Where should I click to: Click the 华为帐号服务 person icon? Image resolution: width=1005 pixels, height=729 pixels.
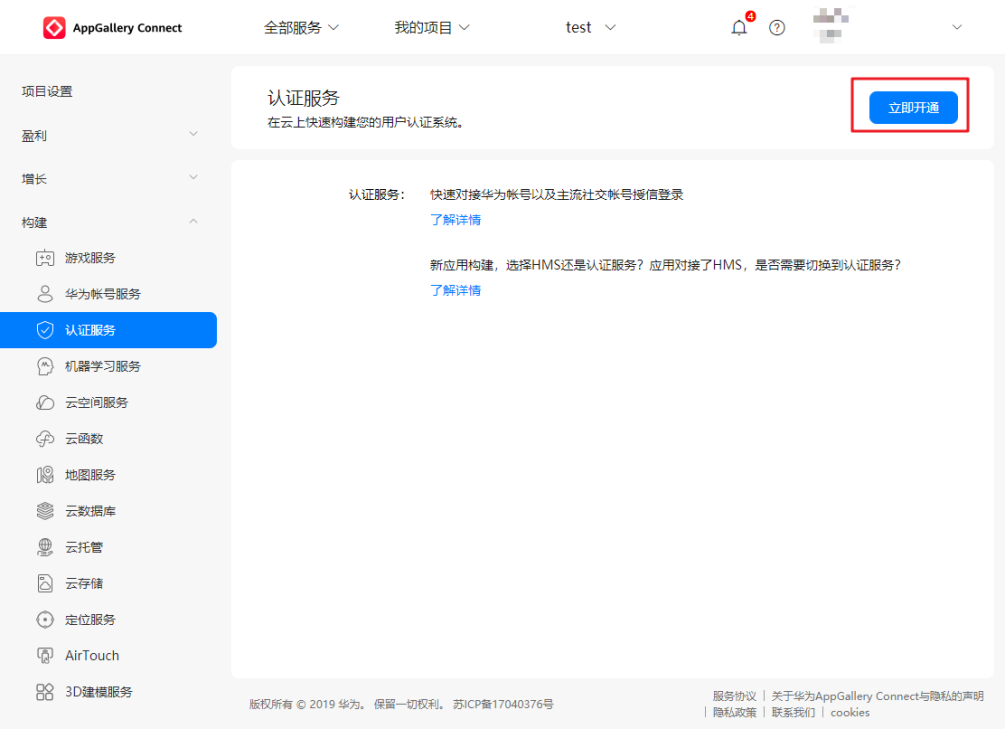(45, 294)
